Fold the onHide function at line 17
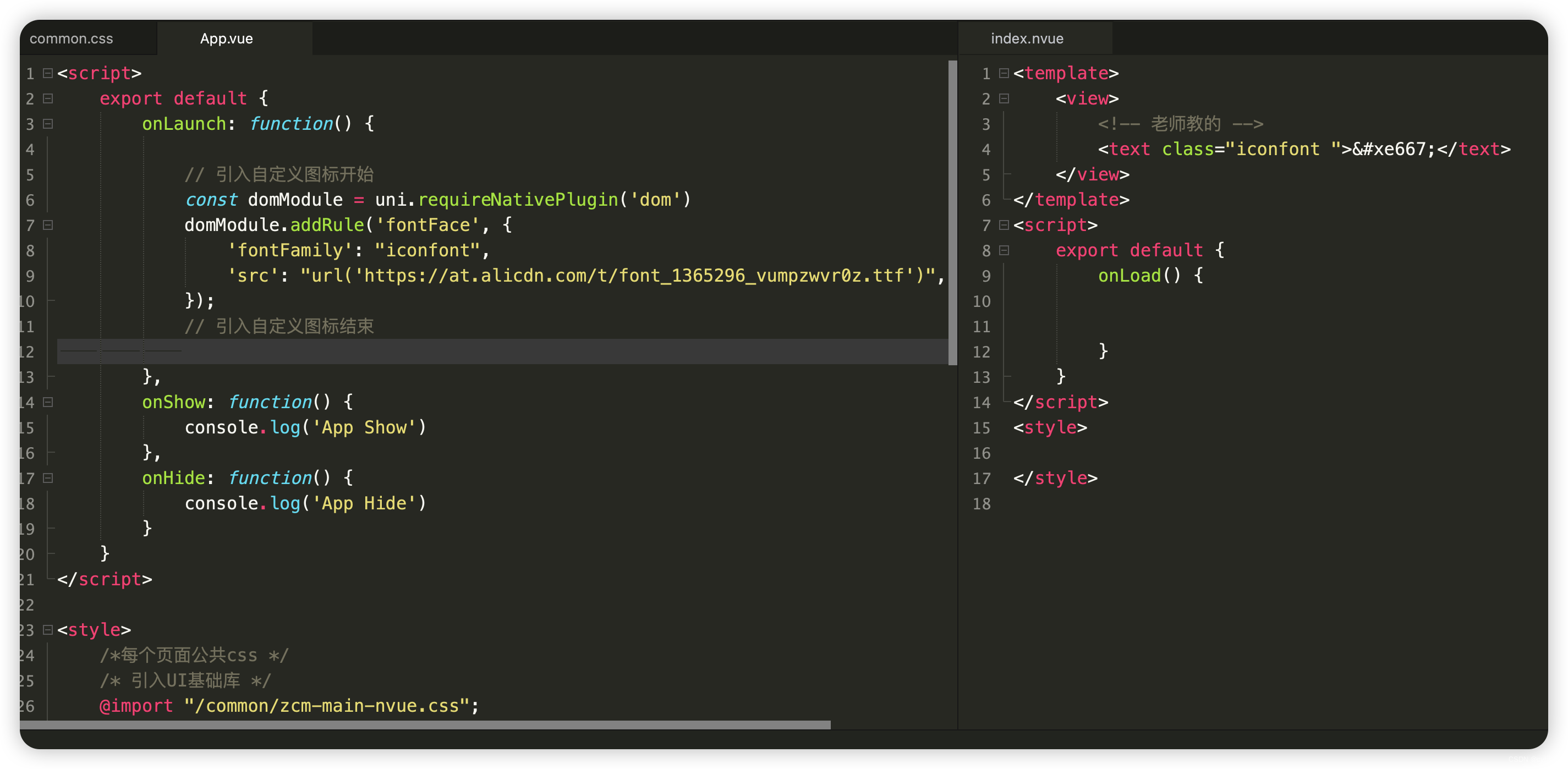 click(47, 478)
